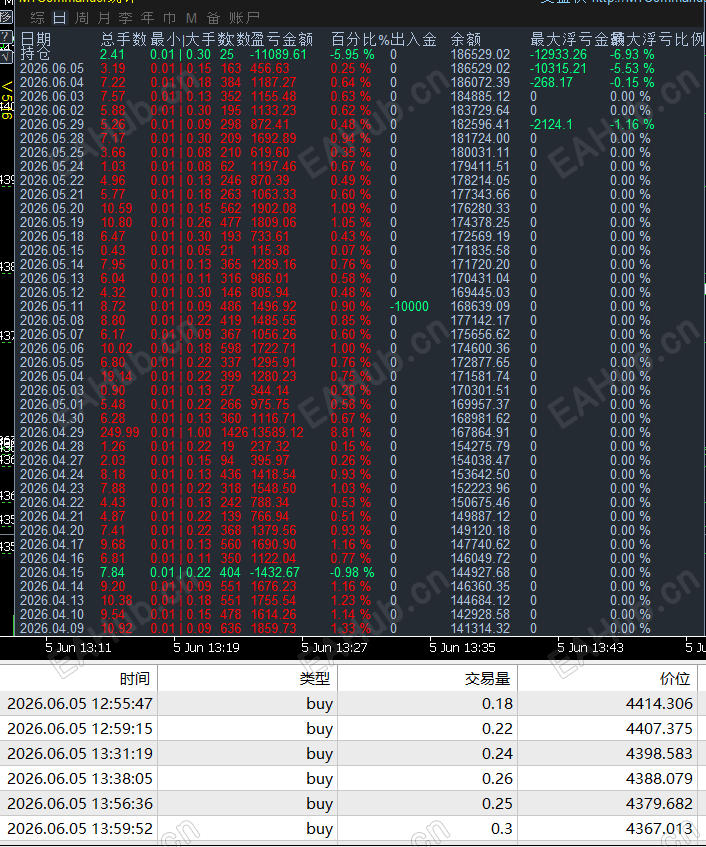Screen dimensions: 706x847
Task: Select the 2026.04.14 date row
Action: tap(52, 587)
